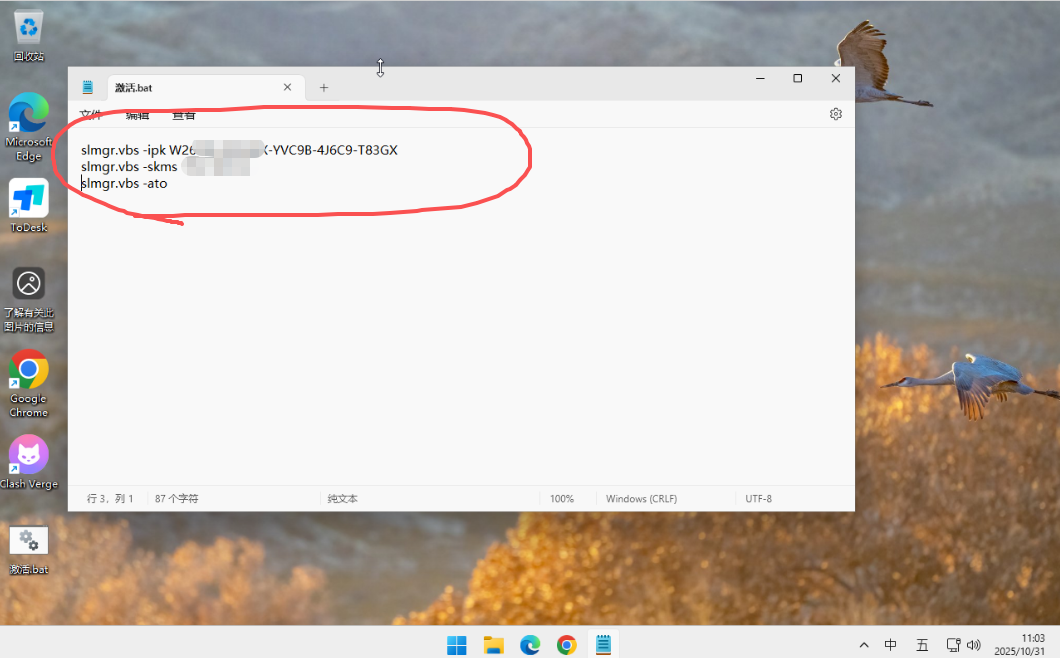
Task: Switch to Notepad via taskbar icon
Action: (x=603, y=645)
